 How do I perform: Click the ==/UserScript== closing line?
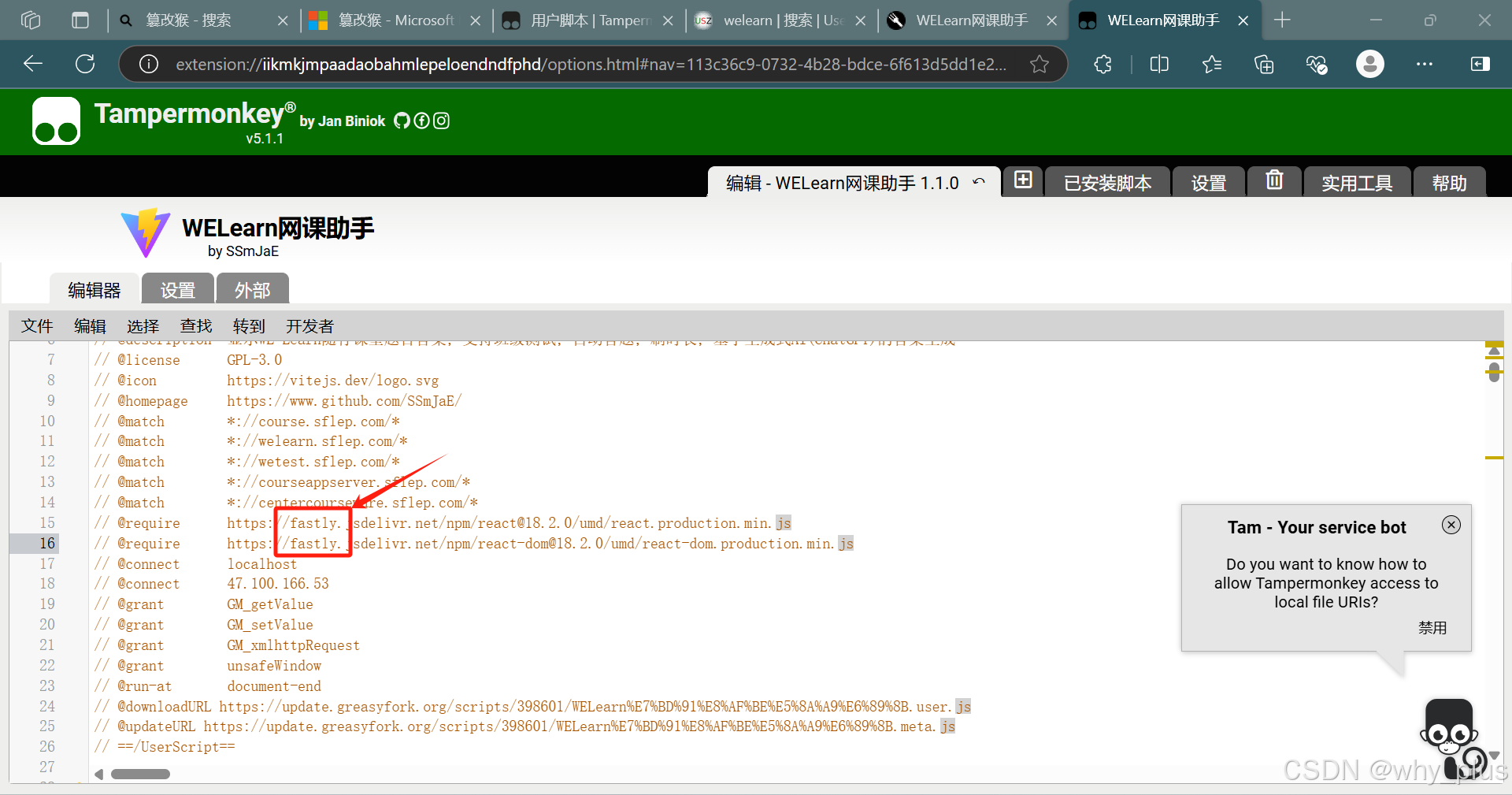coord(165,747)
